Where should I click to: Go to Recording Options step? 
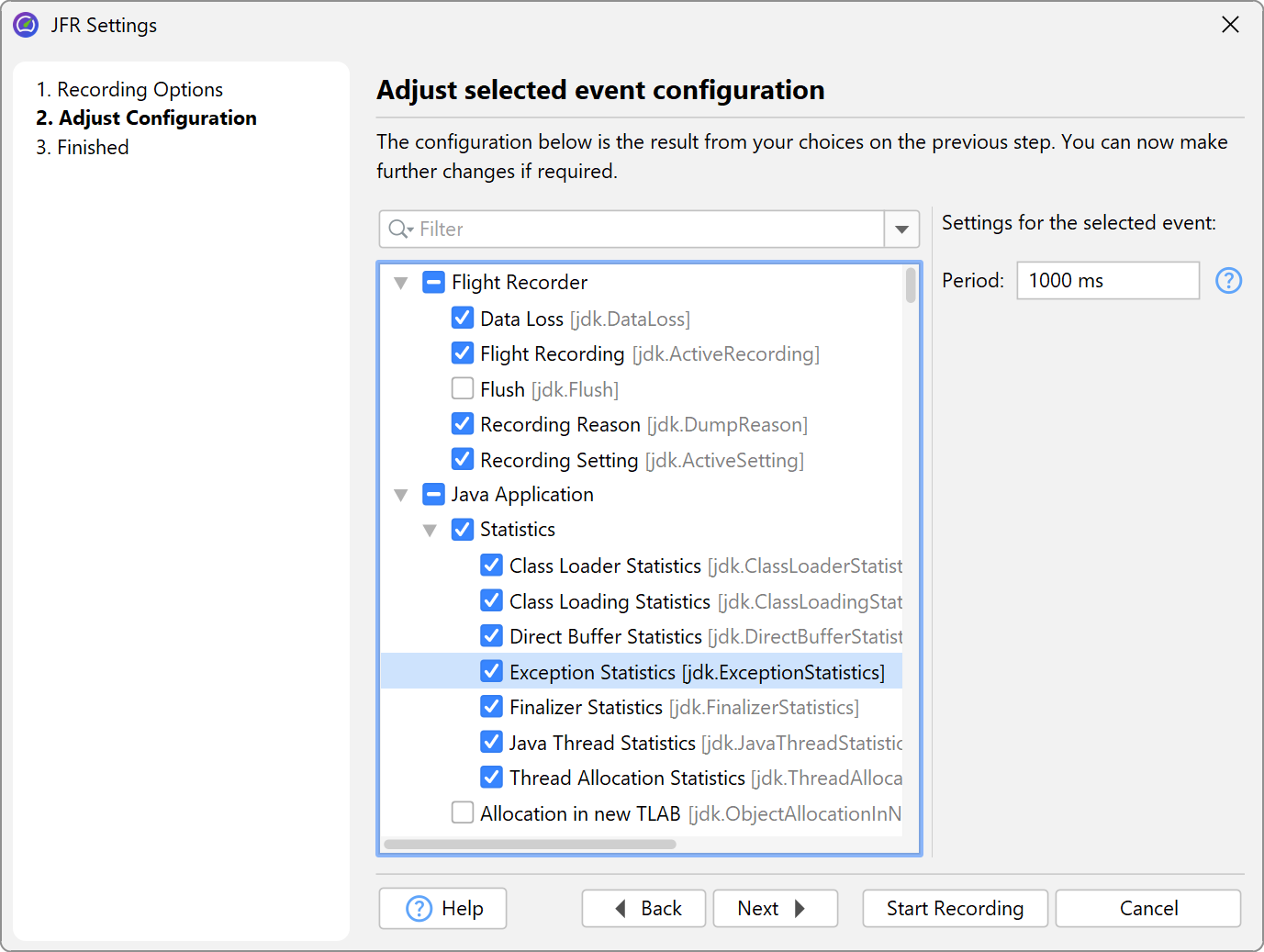pyautogui.click(x=129, y=89)
